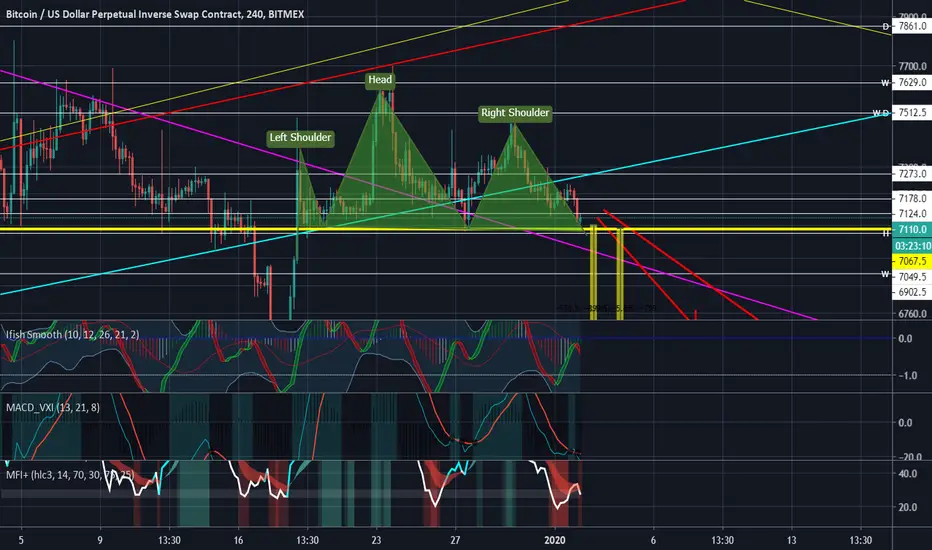
Task: Click the 40.0 value on MFI scale
Action: pyautogui.click(x=907, y=474)
